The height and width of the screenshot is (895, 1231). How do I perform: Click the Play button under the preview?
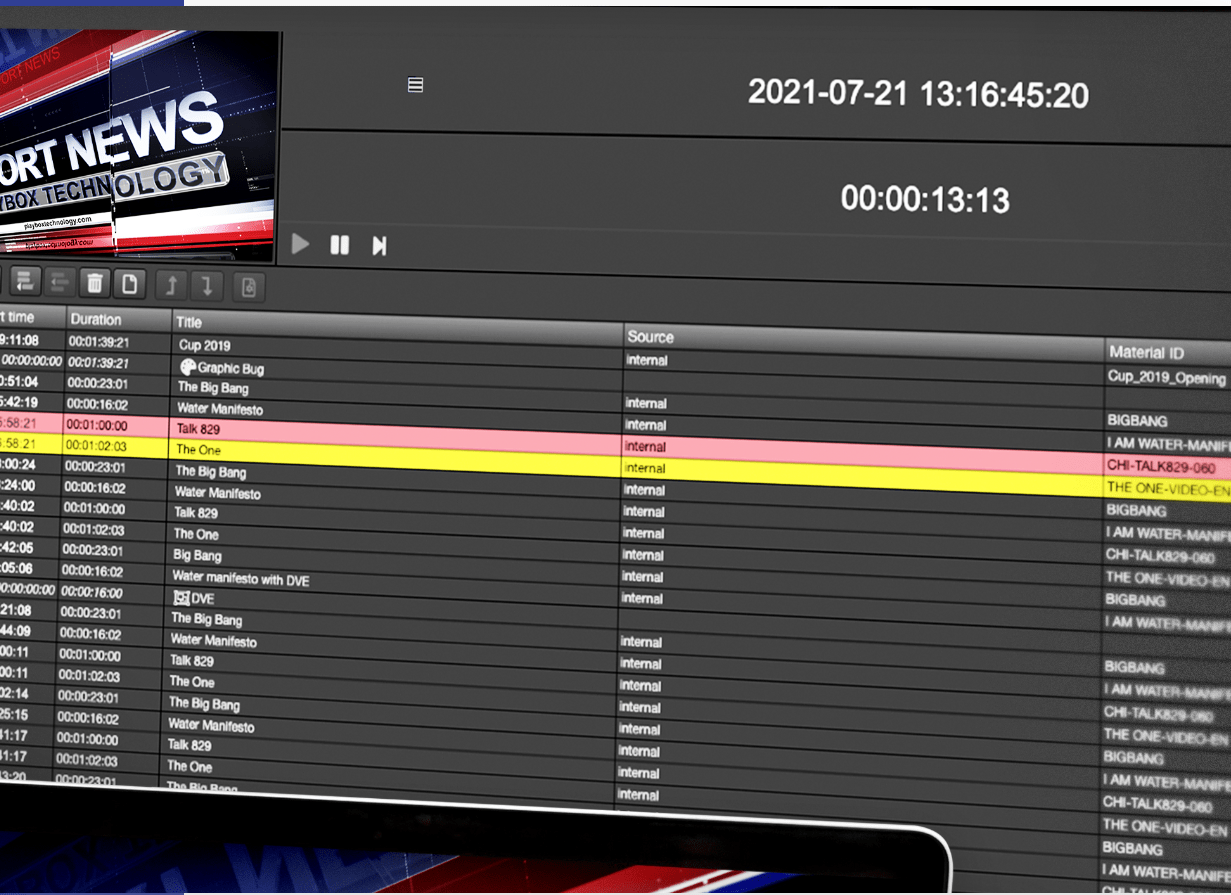click(300, 244)
